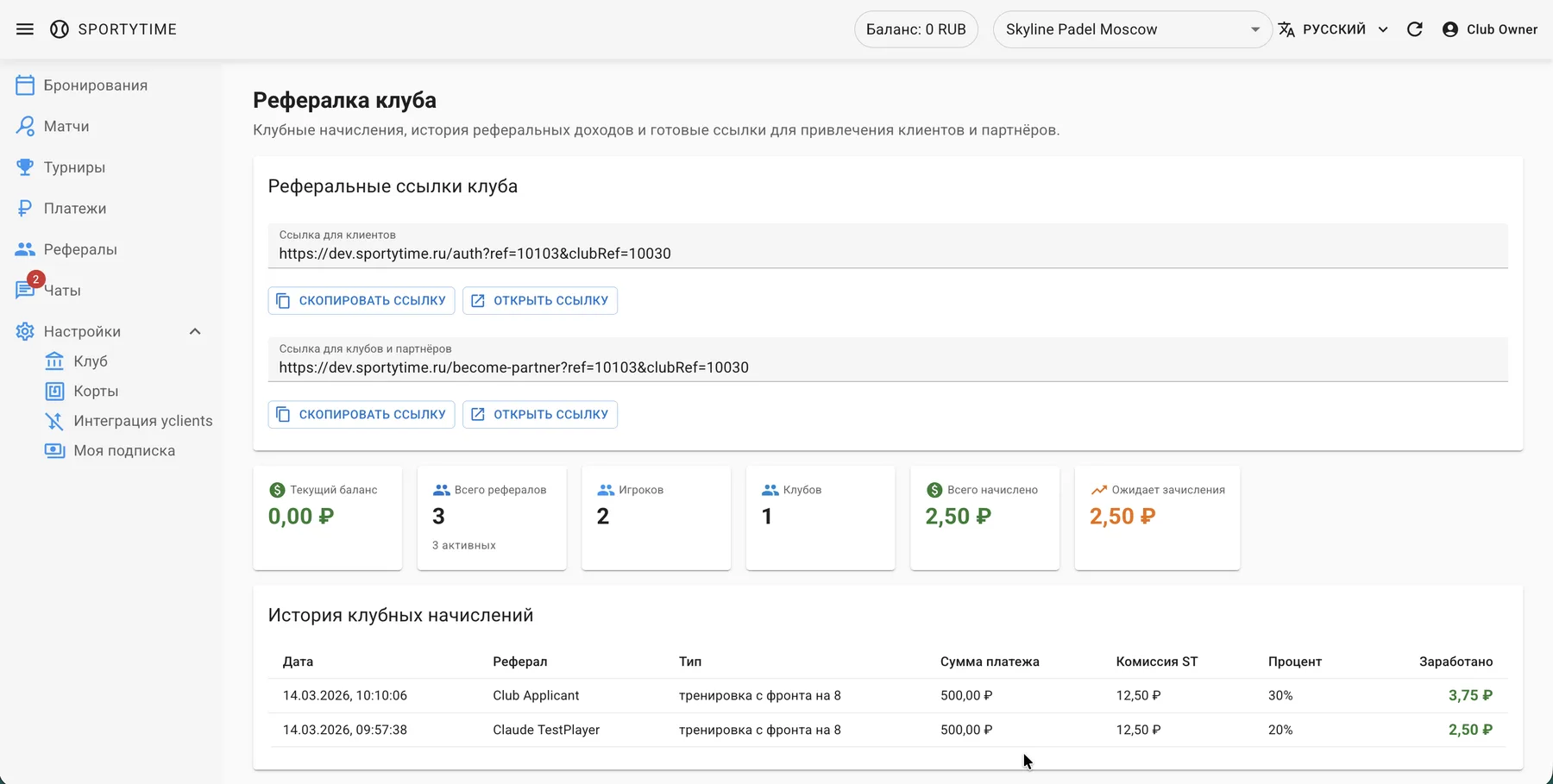Collapse the Настройки settings section
The image size is (1553, 784).
pos(195,332)
